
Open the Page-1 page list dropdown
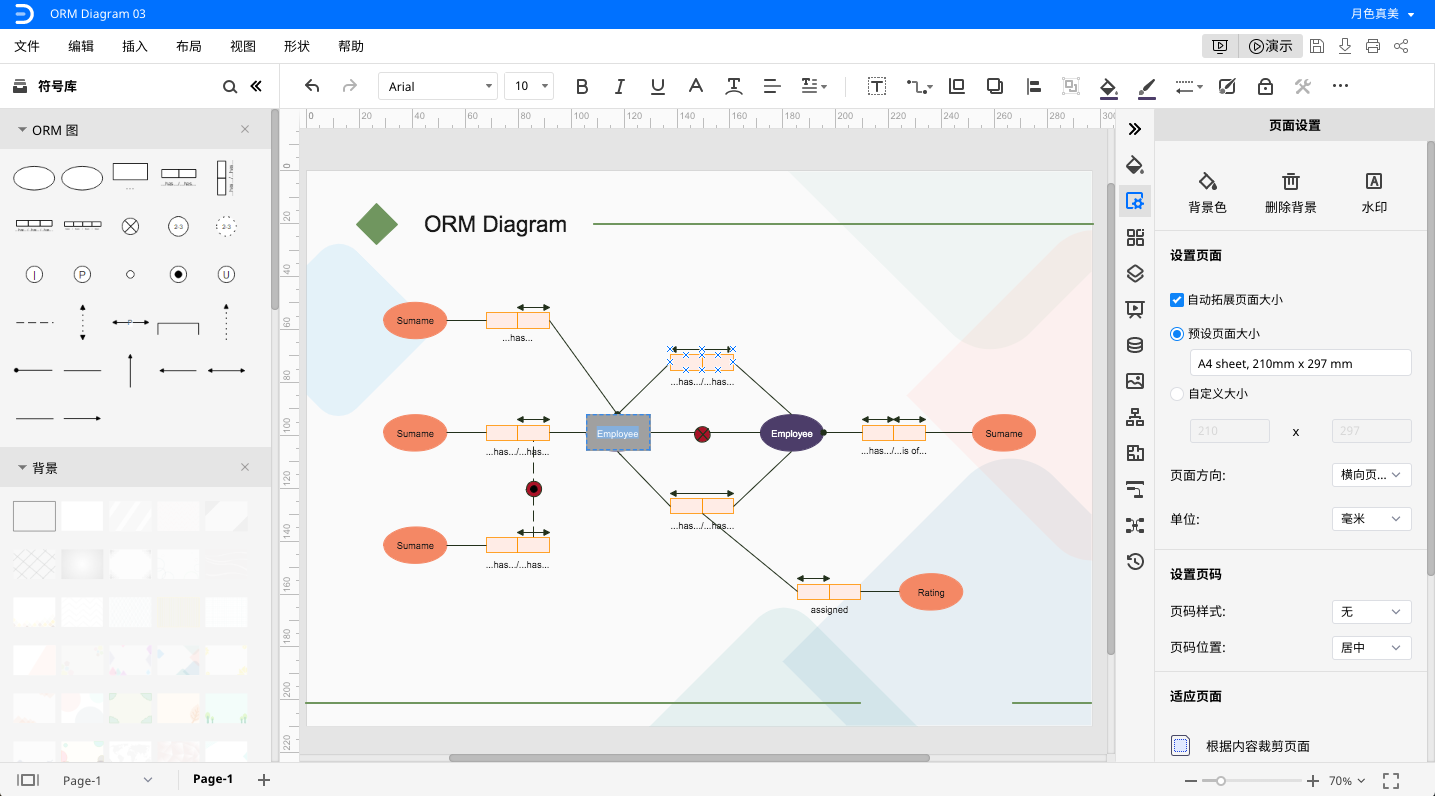(107, 780)
